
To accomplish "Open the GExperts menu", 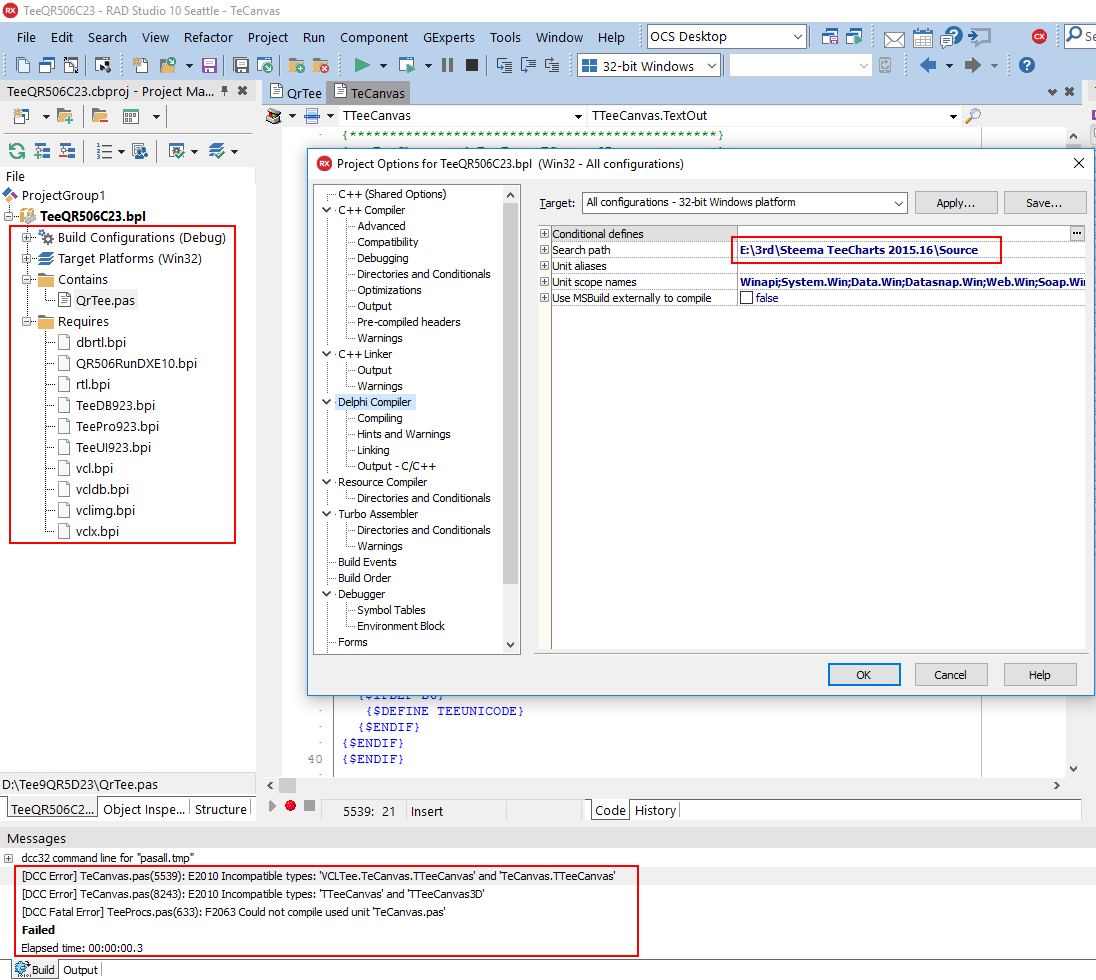I will 449,38.
